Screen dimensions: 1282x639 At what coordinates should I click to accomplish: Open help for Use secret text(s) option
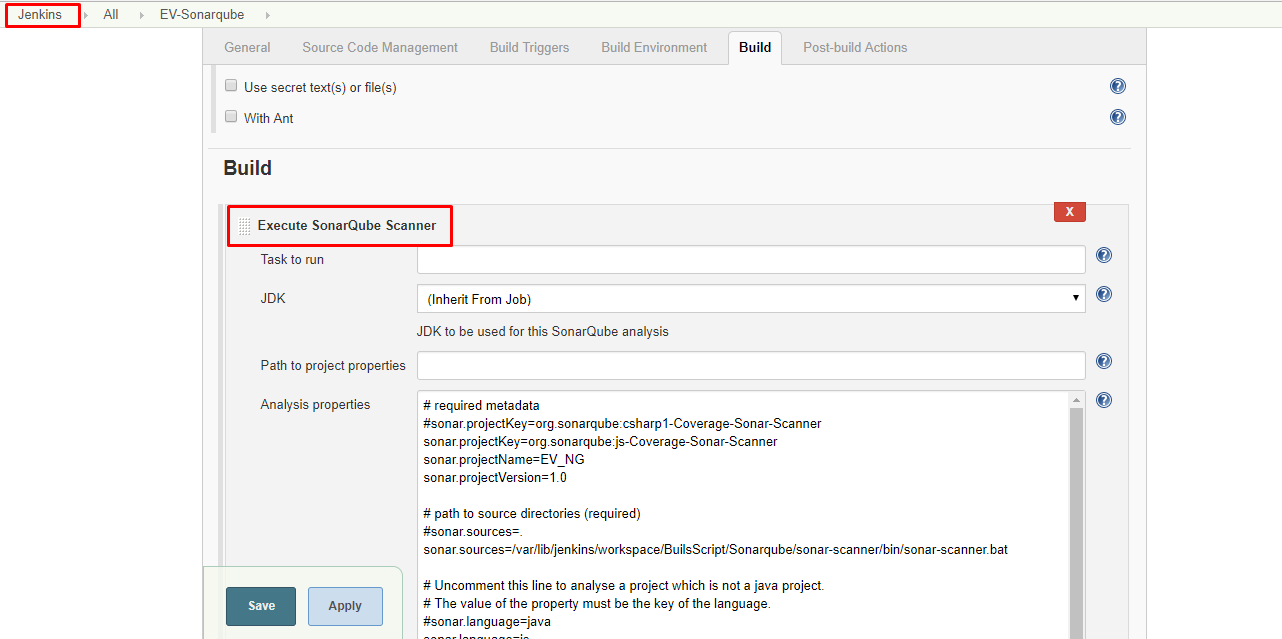click(x=1118, y=87)
